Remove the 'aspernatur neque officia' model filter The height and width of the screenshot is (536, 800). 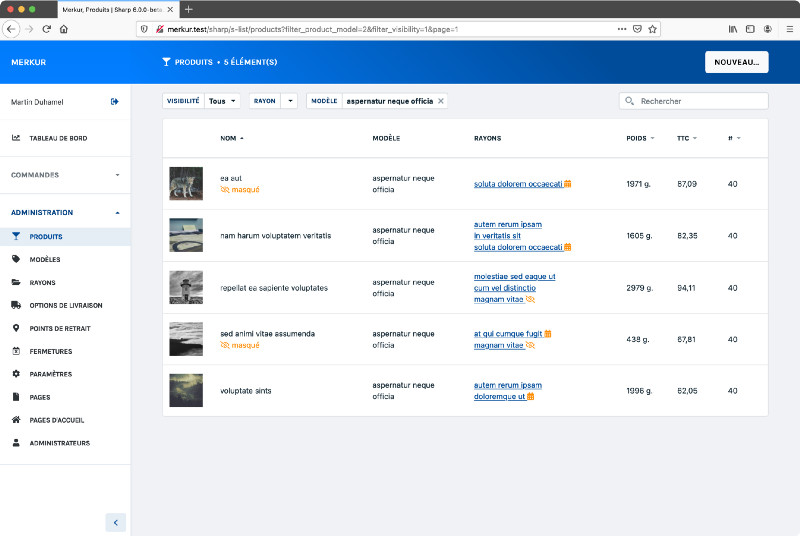click(x=441, y=101)
